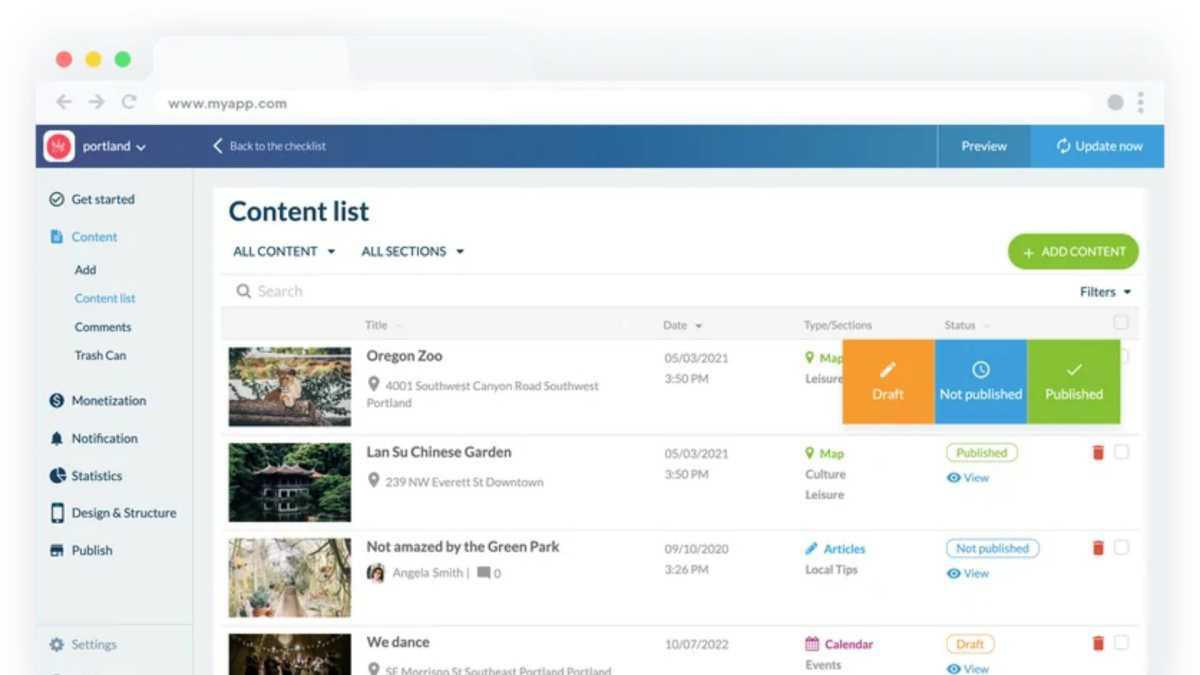
Task: Select the We dance row checkbox
Action: tap(1121, 643)
